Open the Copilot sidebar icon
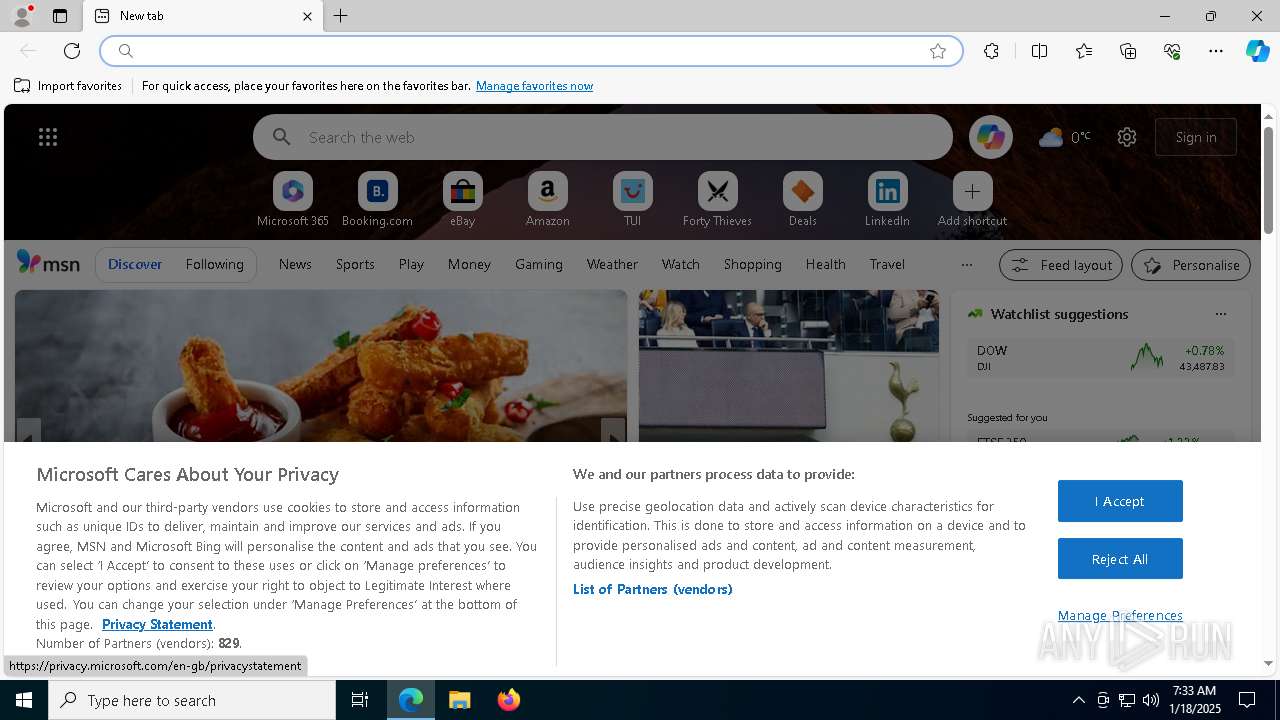The height and width of the screenshot is (720, 1280). pyautogui.click(x=1257, y=51)
